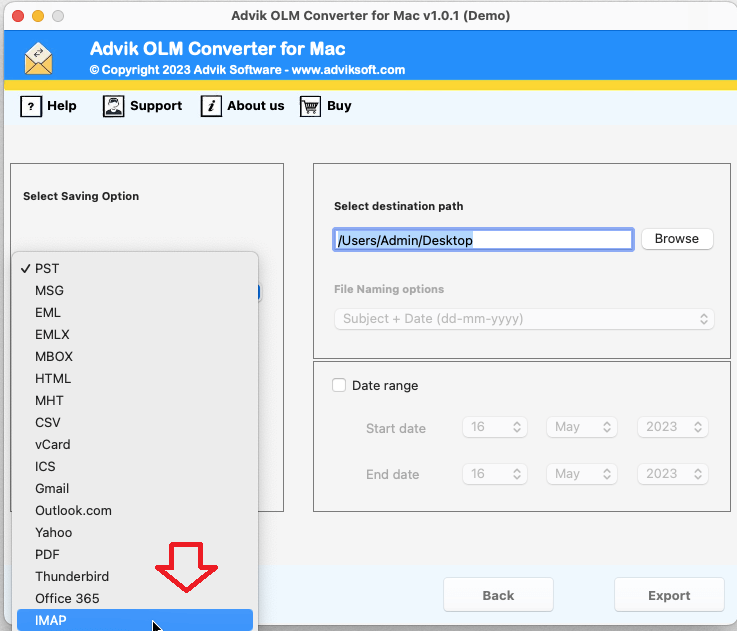
Task: Select Thunderbird saving option
Action: (x=135, y=576)
